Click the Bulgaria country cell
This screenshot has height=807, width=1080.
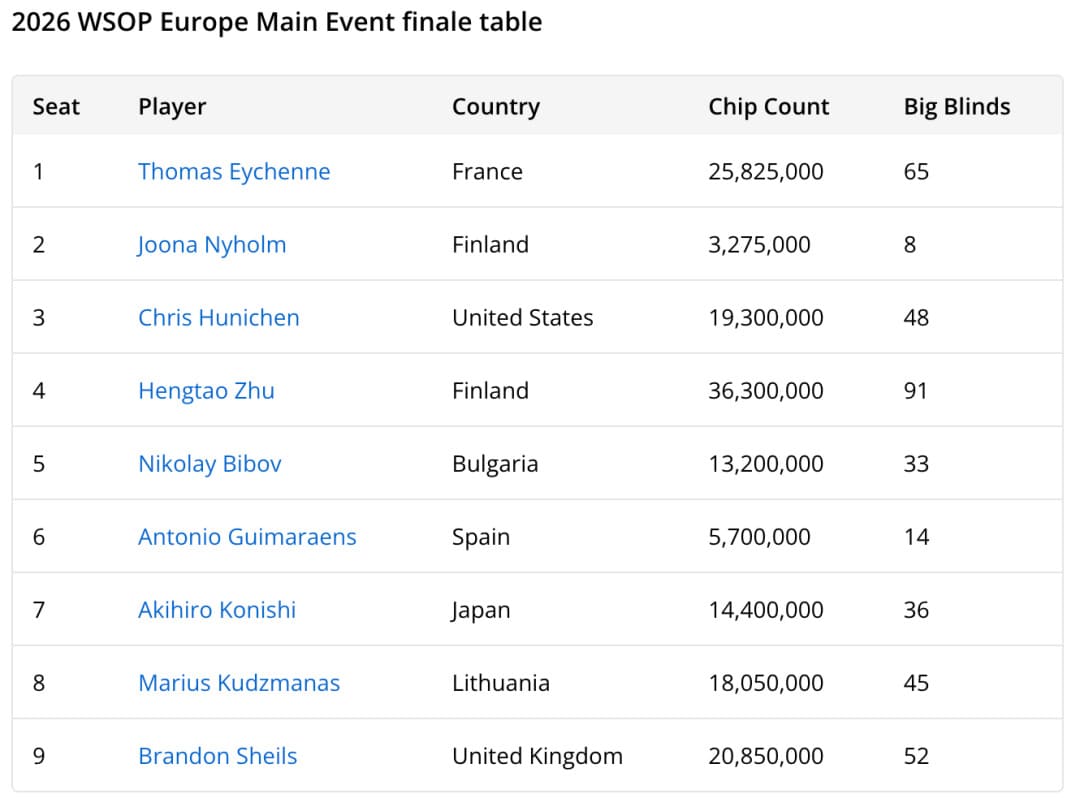(495, 464)
